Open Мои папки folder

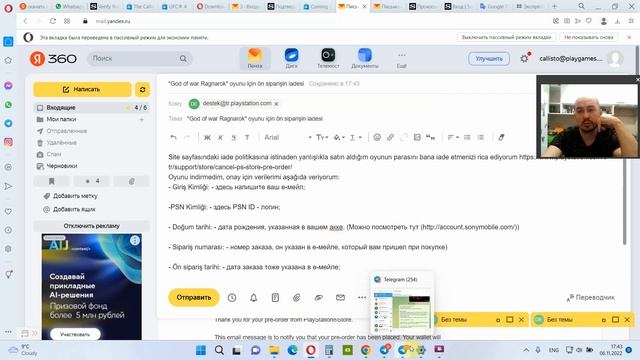[x=61, y=119]
